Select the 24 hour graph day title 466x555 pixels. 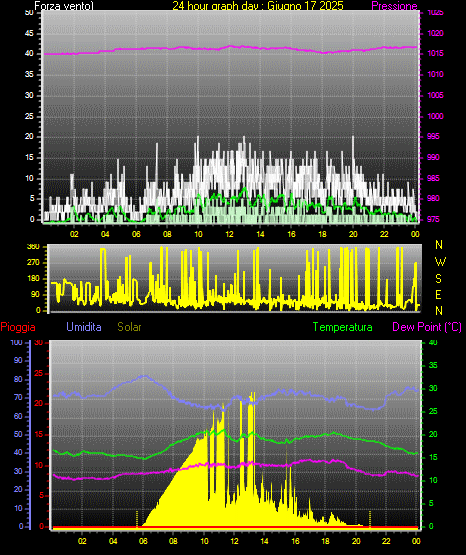point(258,6)
